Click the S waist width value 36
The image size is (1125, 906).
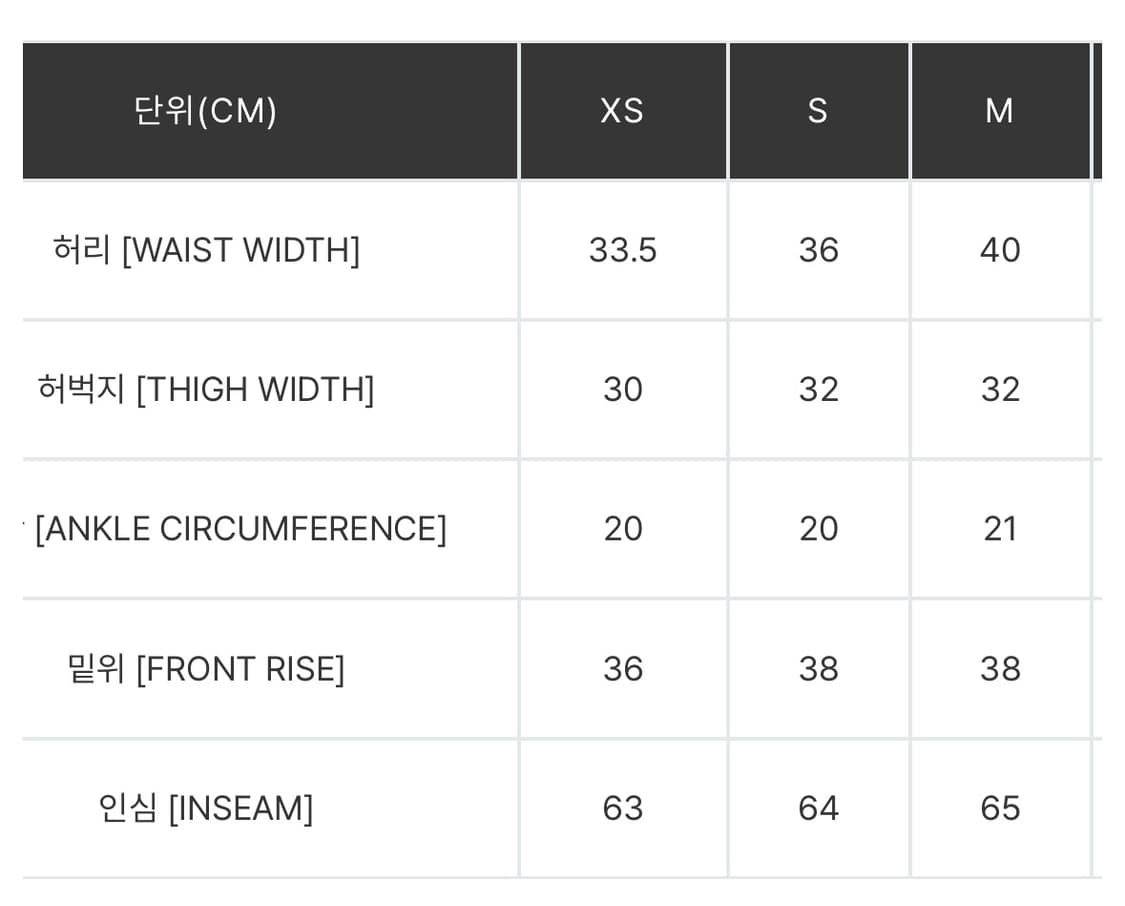(818, 249)
